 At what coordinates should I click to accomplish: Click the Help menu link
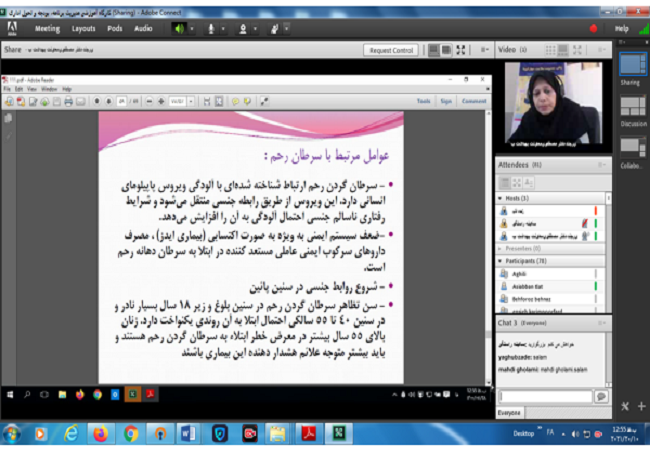coord(622,29)
